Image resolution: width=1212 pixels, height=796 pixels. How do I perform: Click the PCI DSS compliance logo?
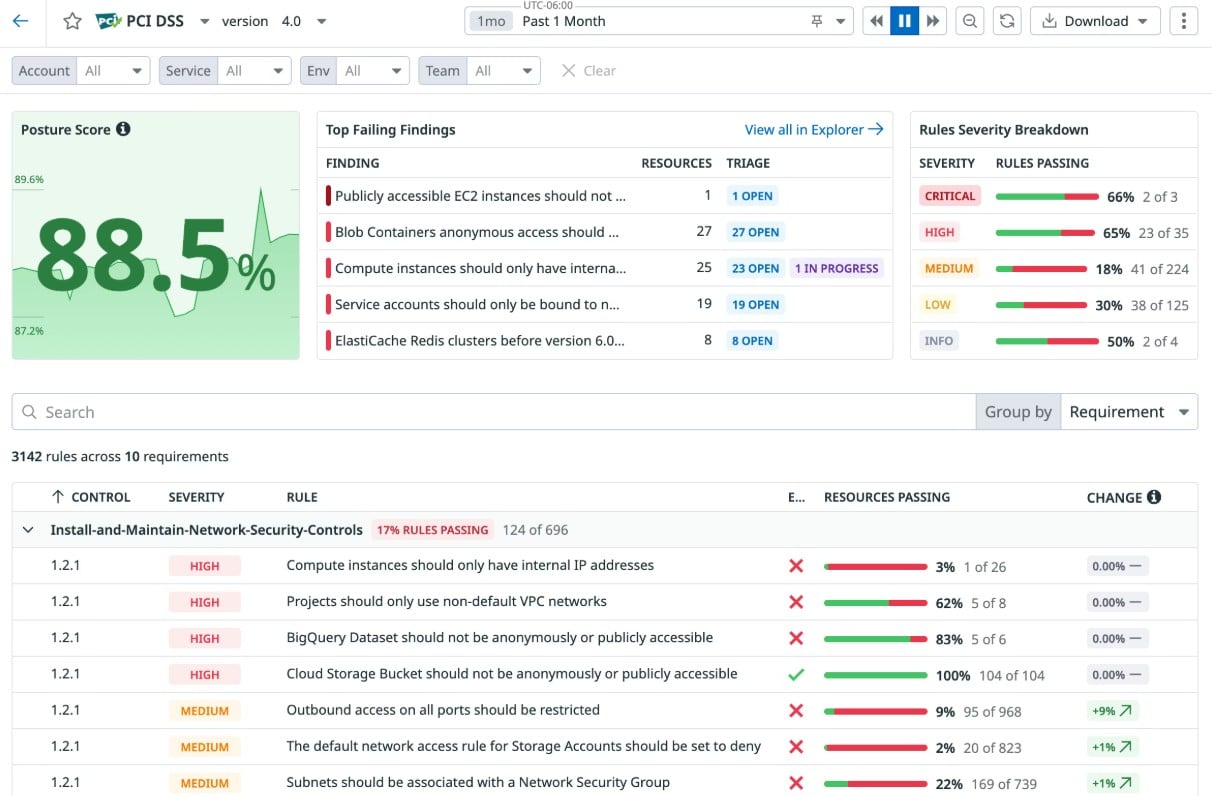tap(109, 18)
